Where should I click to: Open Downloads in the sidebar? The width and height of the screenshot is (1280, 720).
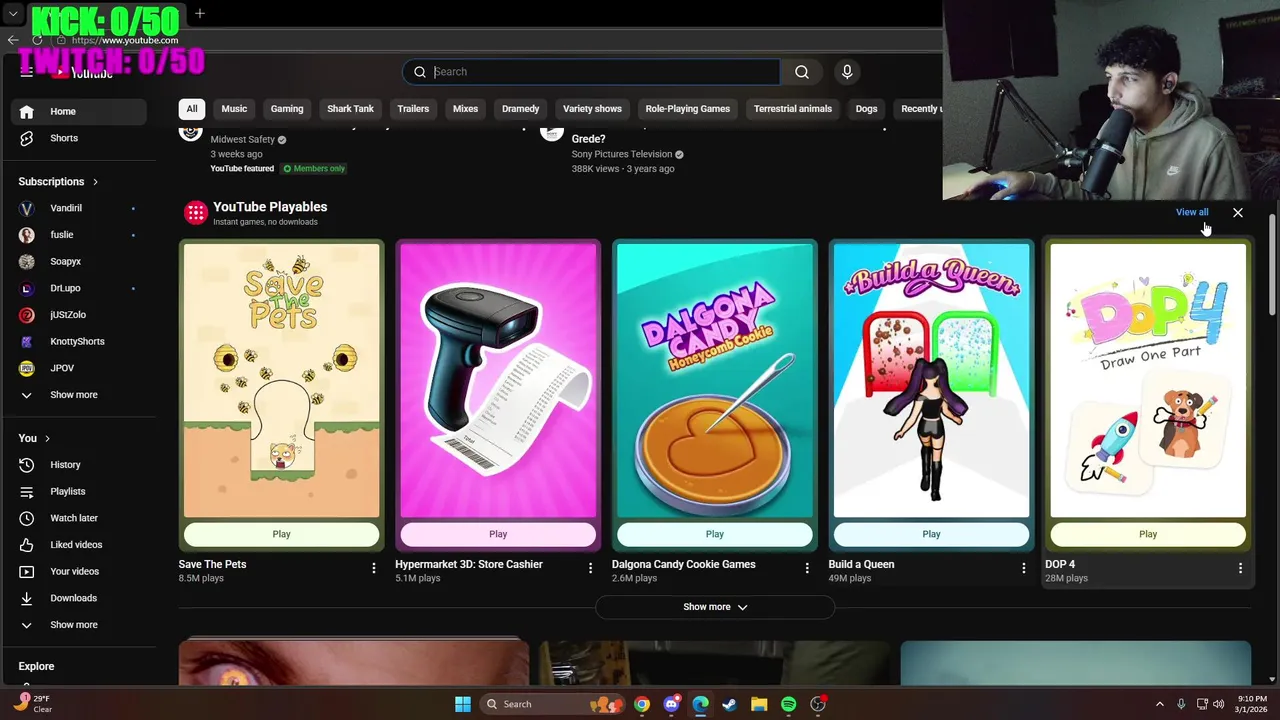[79, 598]
